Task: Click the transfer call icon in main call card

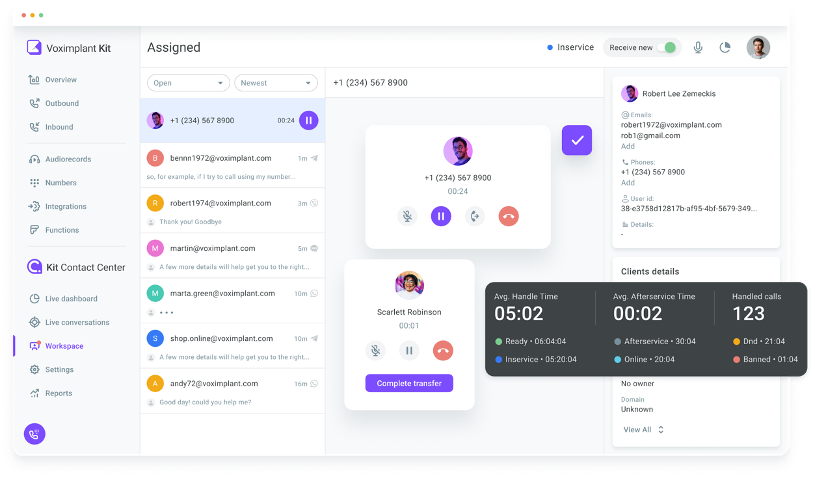Action: pyautogui.click(x=474, y=216)
